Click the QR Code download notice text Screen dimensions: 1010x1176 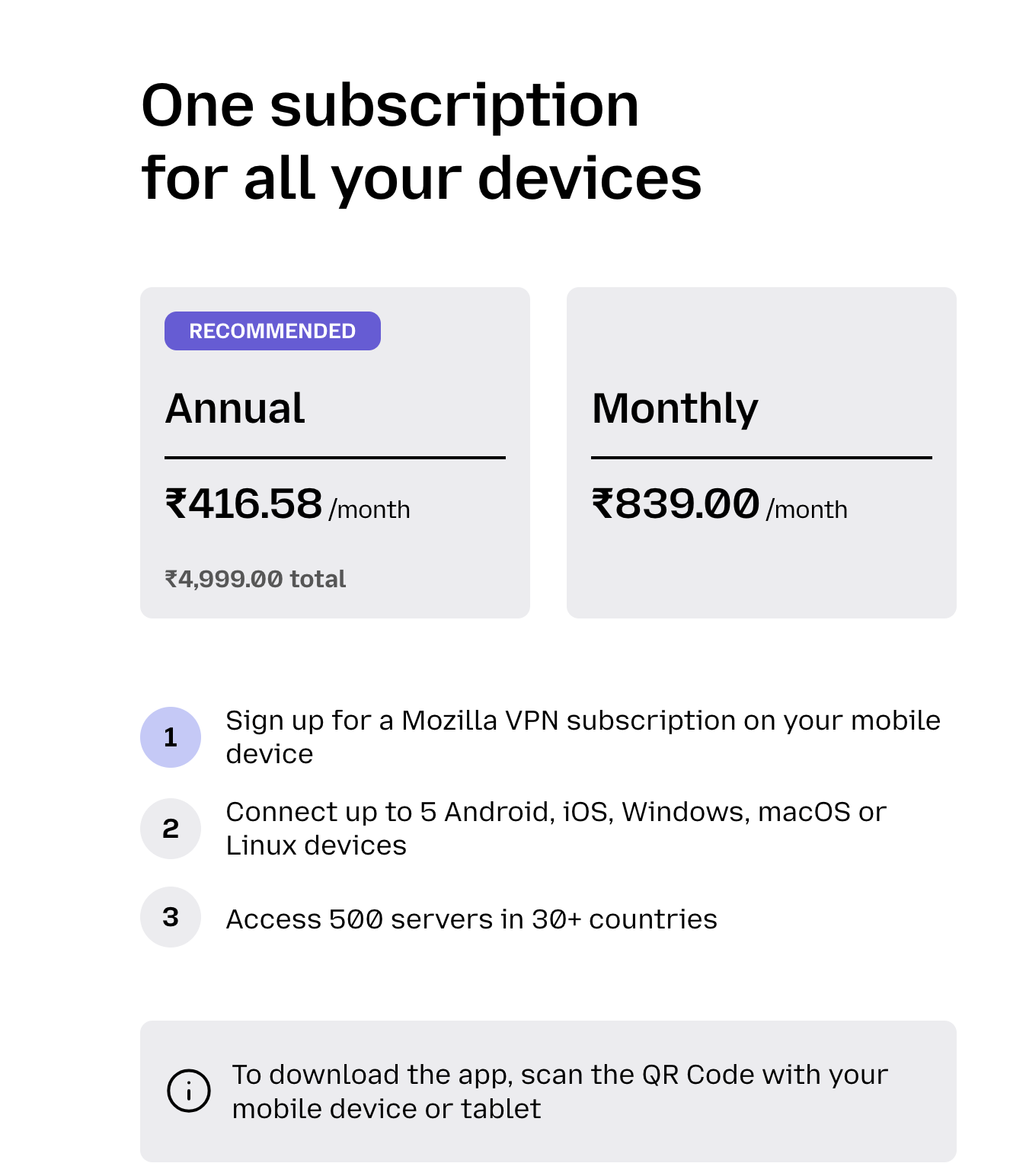(560, 1091)
